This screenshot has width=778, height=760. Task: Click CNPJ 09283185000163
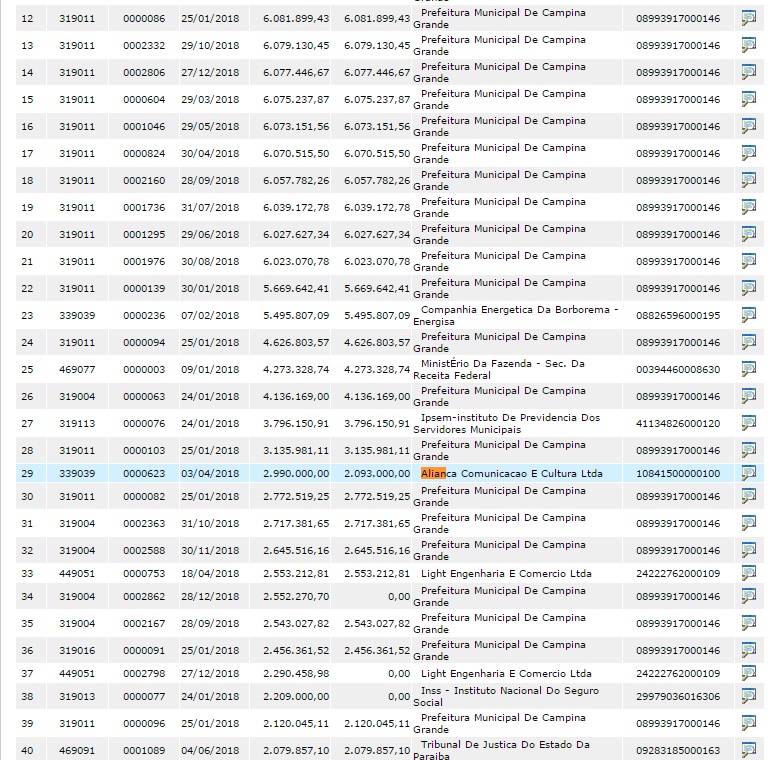pyautogui.click(x=678, y=750)
